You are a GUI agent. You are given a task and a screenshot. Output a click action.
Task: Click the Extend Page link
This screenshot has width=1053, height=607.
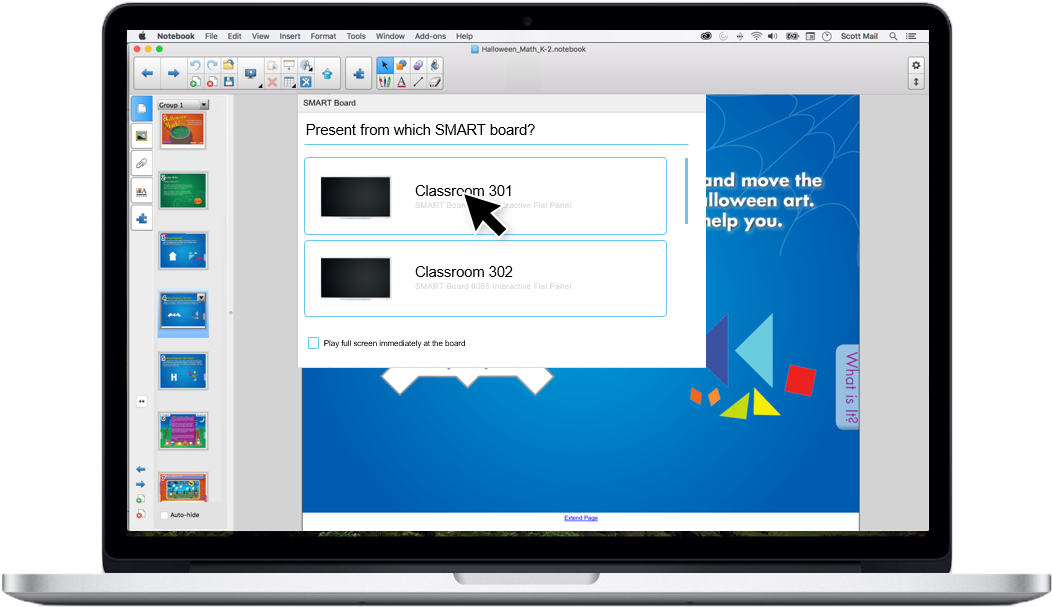[580, 518]
